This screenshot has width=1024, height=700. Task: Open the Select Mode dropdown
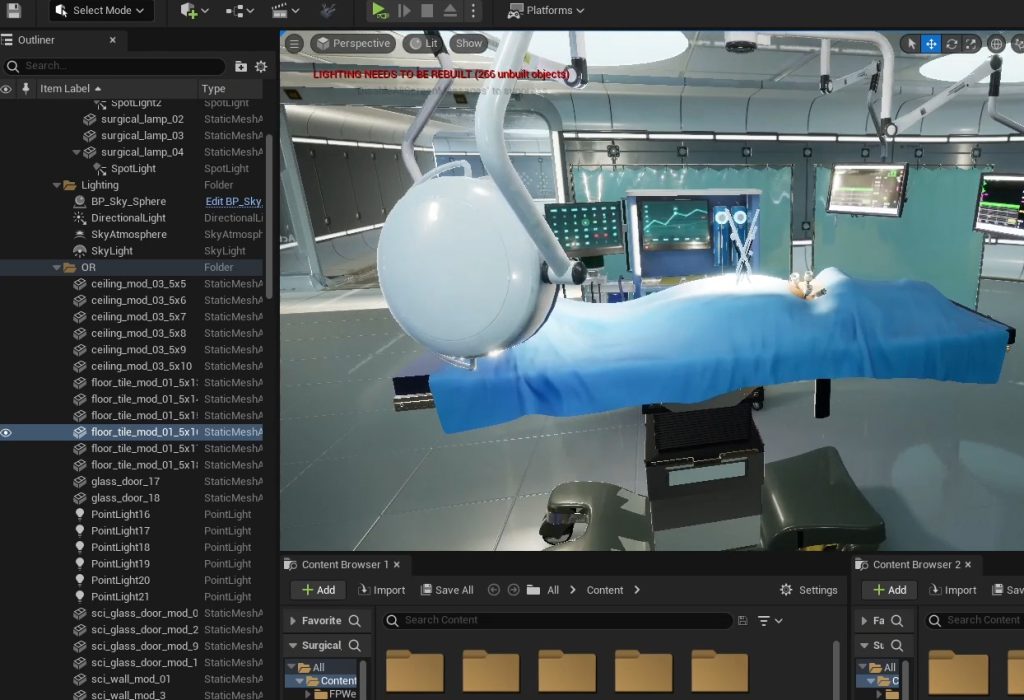[x=100, y=11]
